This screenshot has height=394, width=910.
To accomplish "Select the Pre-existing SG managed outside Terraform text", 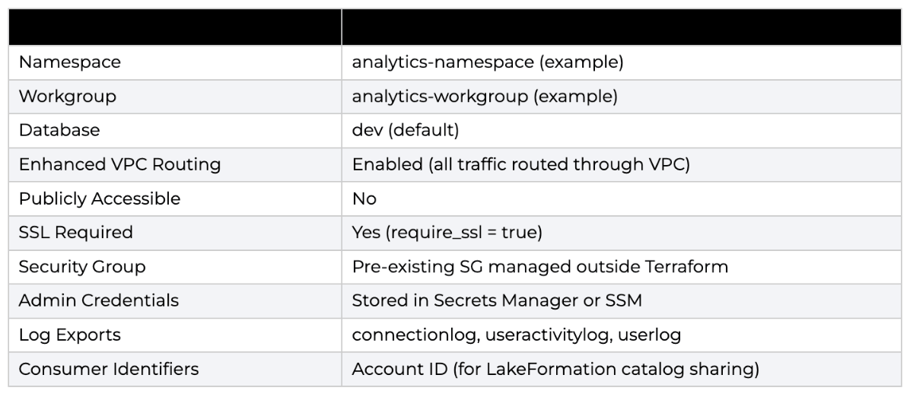I will pyautogui.click(x=540, y=266).
